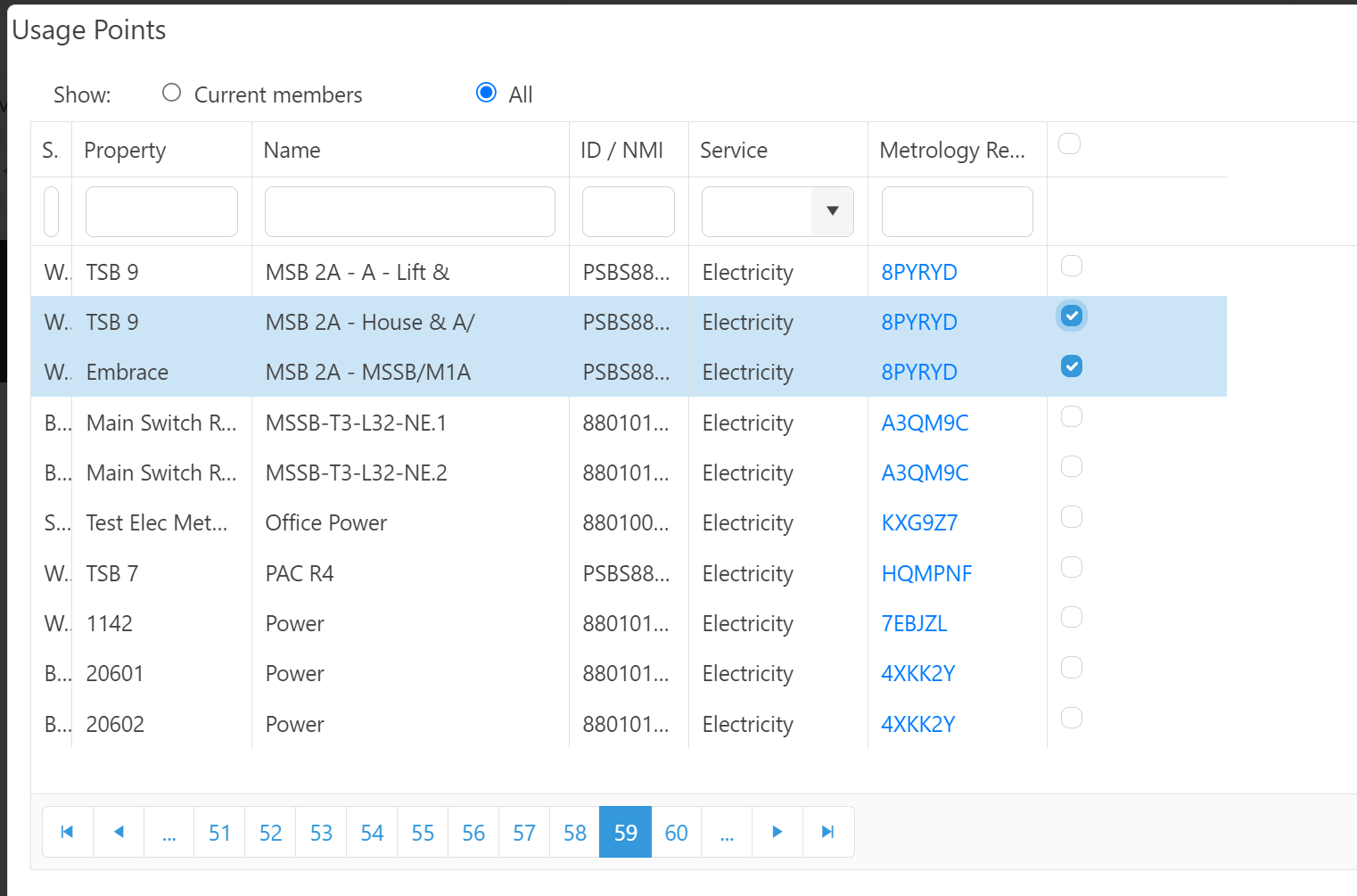
Task: Select the All radio button
Action: (486, 93)
